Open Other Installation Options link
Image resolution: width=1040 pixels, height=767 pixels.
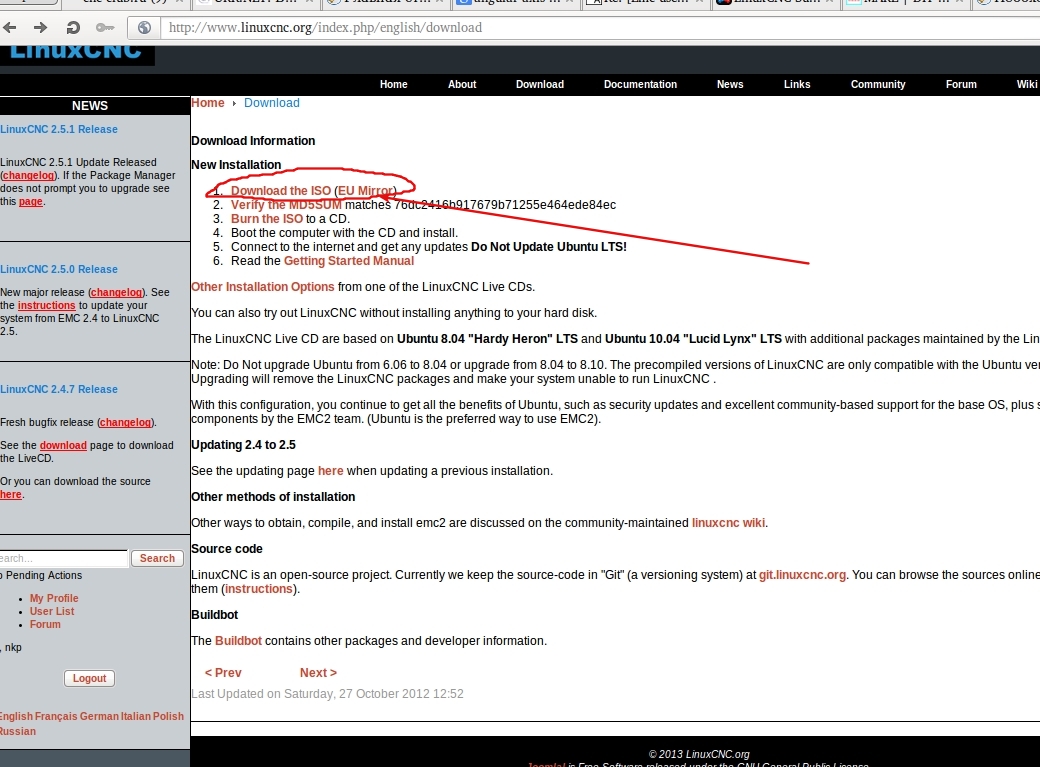click(263, 287)
